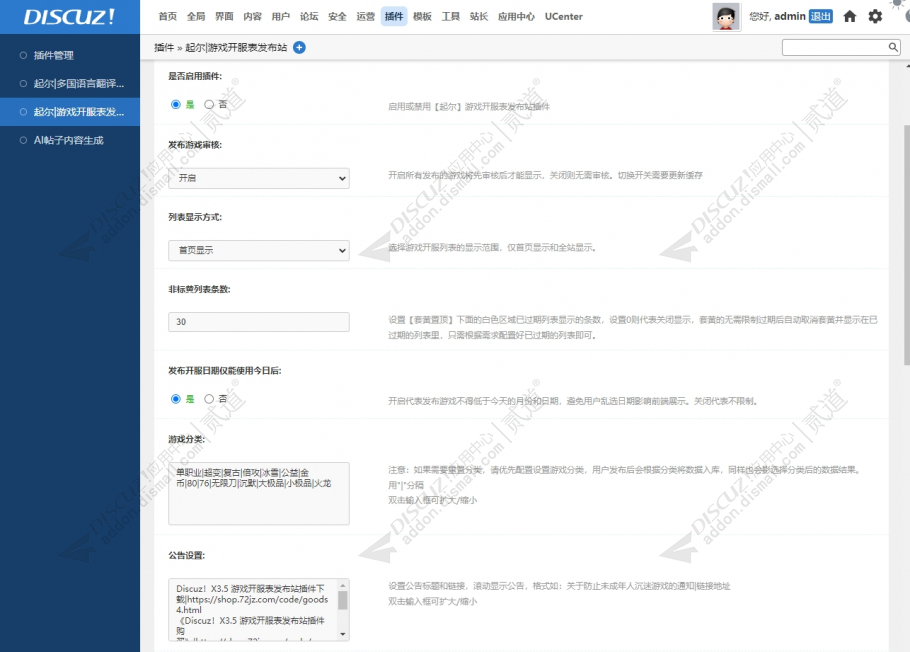Click the sun icon at the top right
Image resolution: width=910 pixels, height=652 pixels.
[899, 4]
